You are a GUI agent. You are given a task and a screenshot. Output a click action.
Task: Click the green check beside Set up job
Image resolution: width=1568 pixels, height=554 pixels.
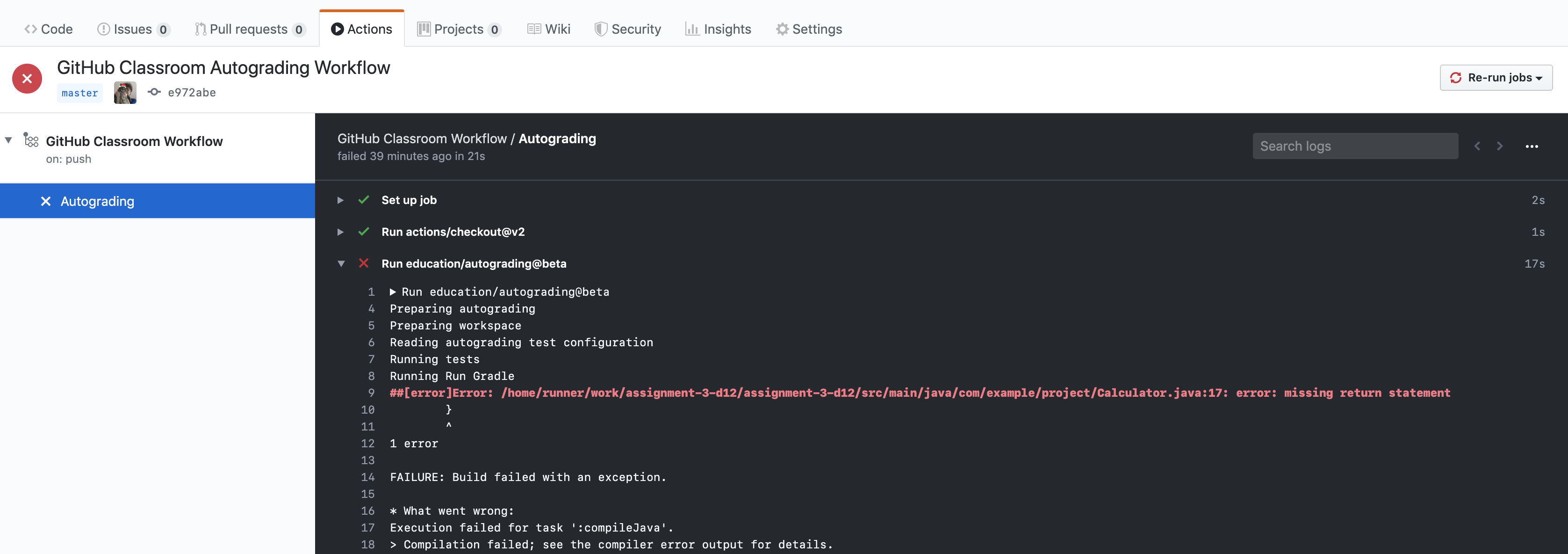click(363, 200)
